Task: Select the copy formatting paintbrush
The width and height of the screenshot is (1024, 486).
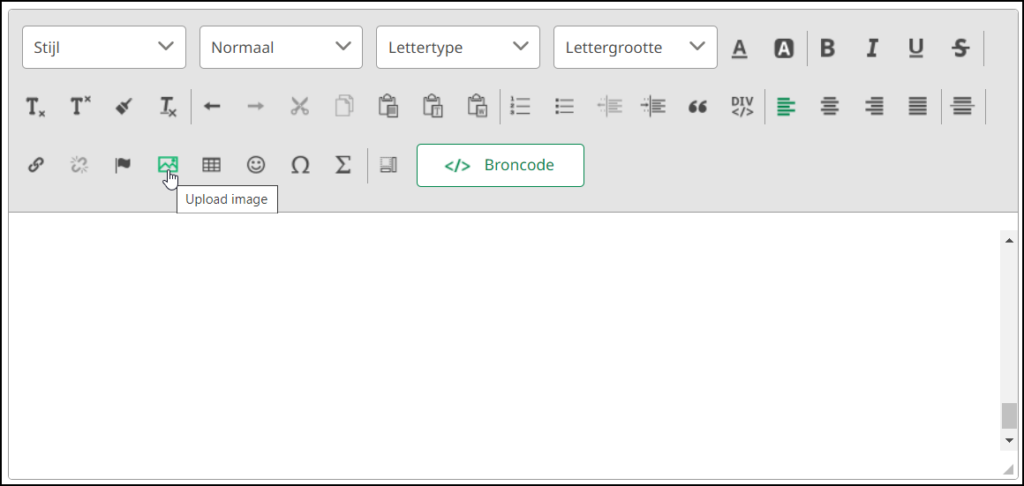Action: [125, 106]
